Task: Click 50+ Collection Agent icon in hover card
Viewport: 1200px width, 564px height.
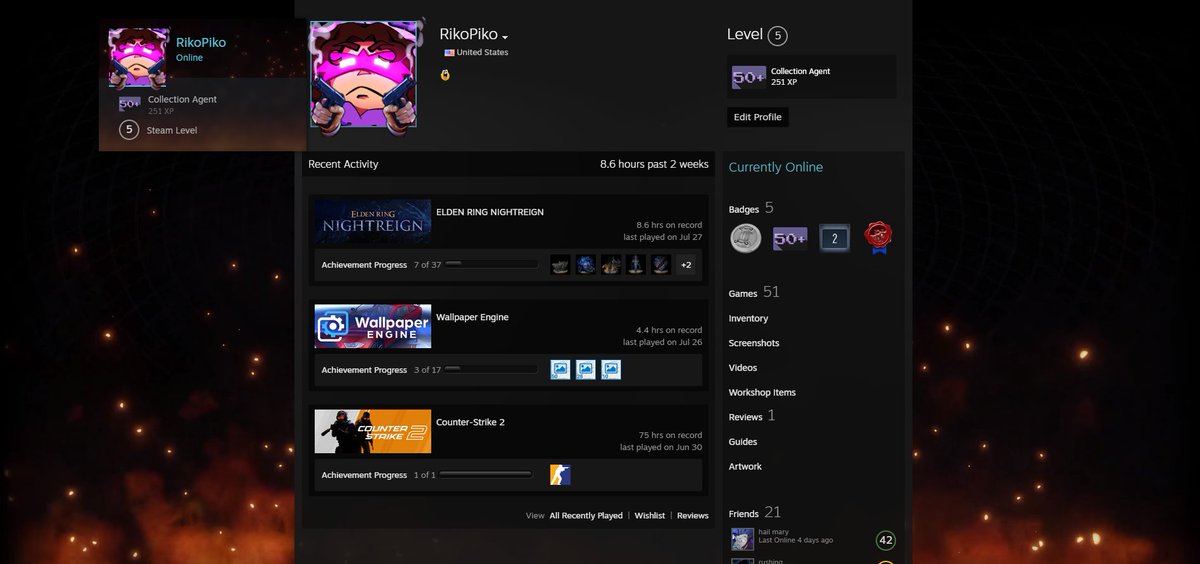Action: pyautogui.click(x=129, y=104)
